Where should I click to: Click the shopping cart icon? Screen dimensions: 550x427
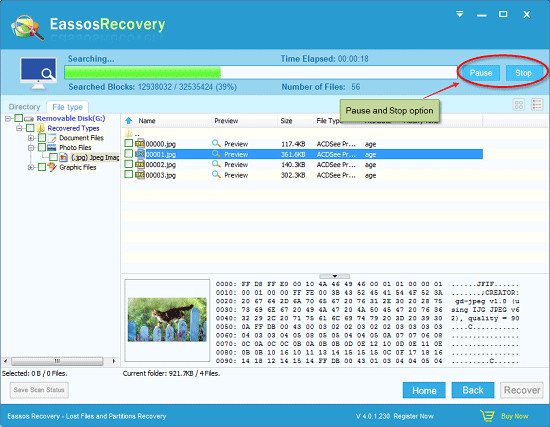click(x=487, y=416)
